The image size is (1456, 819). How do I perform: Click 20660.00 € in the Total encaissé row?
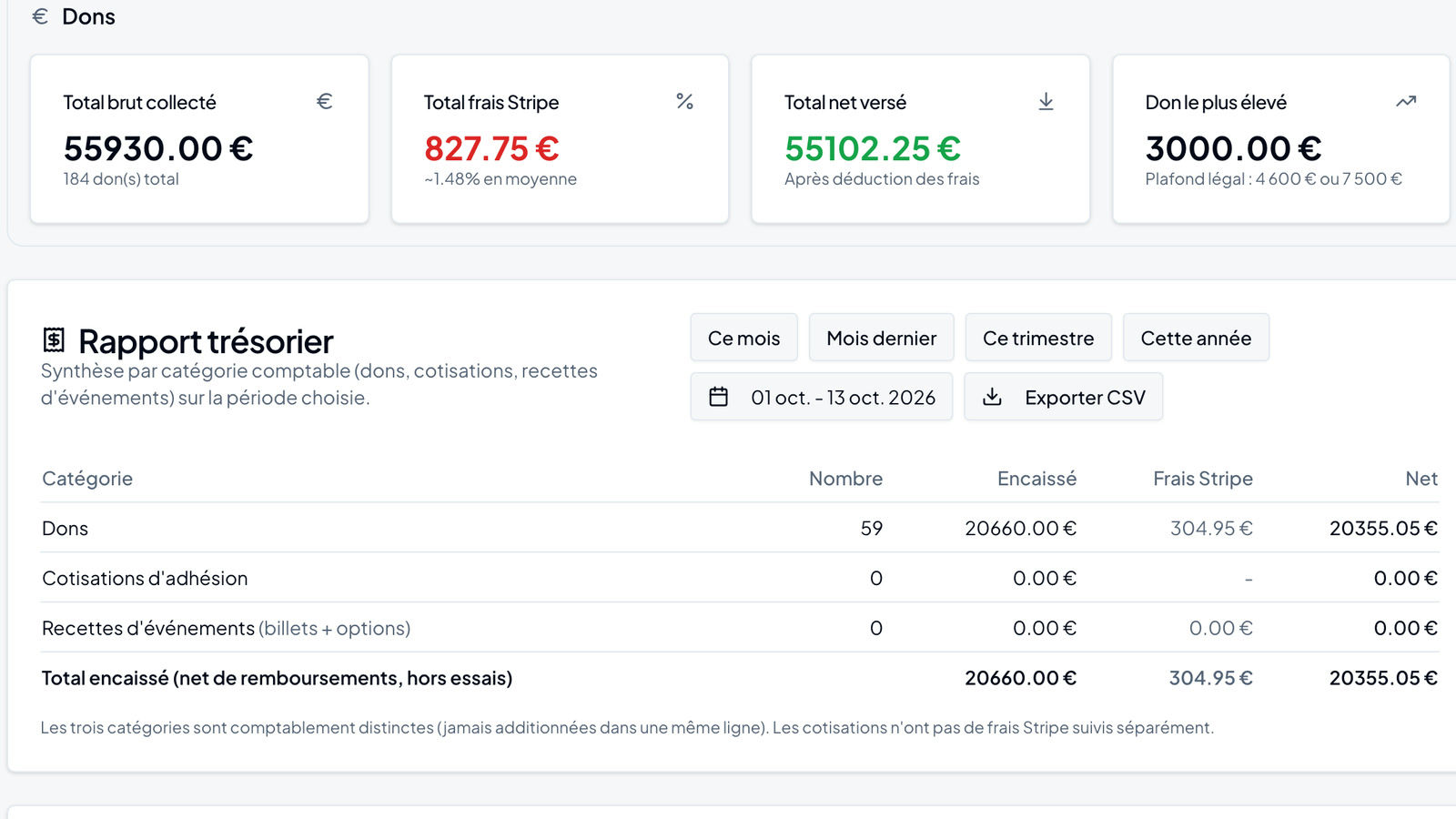tap(1020, 678)
